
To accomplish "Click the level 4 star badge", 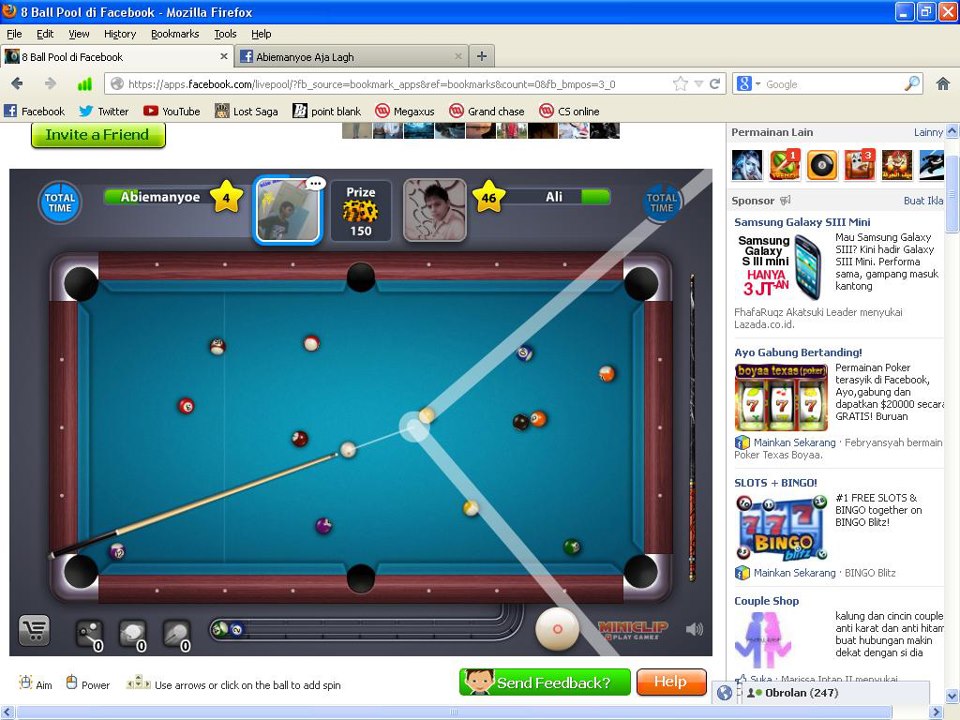I will (x=226, y=197).
